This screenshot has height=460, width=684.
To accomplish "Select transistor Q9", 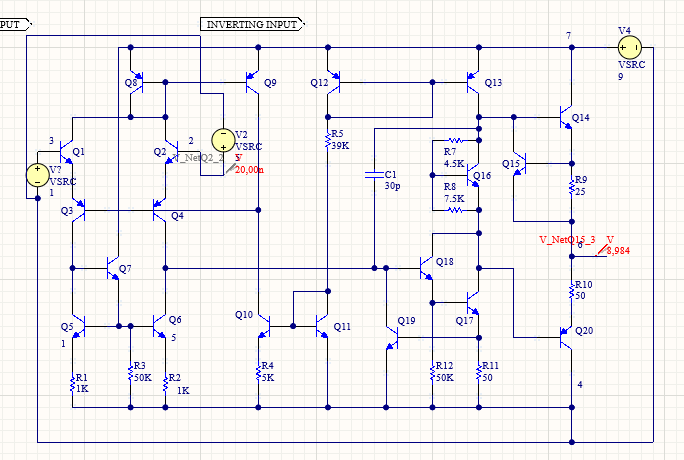I will [252, 82].
